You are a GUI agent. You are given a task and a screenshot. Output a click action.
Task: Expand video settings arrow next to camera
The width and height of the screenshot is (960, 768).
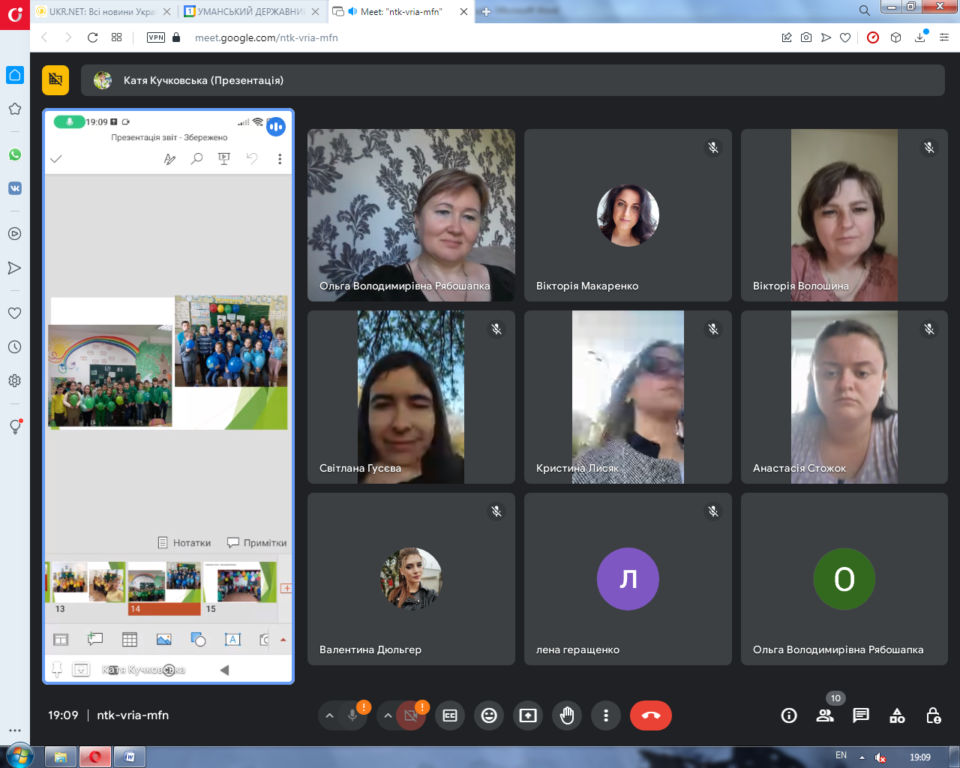[x=388, y=715]
